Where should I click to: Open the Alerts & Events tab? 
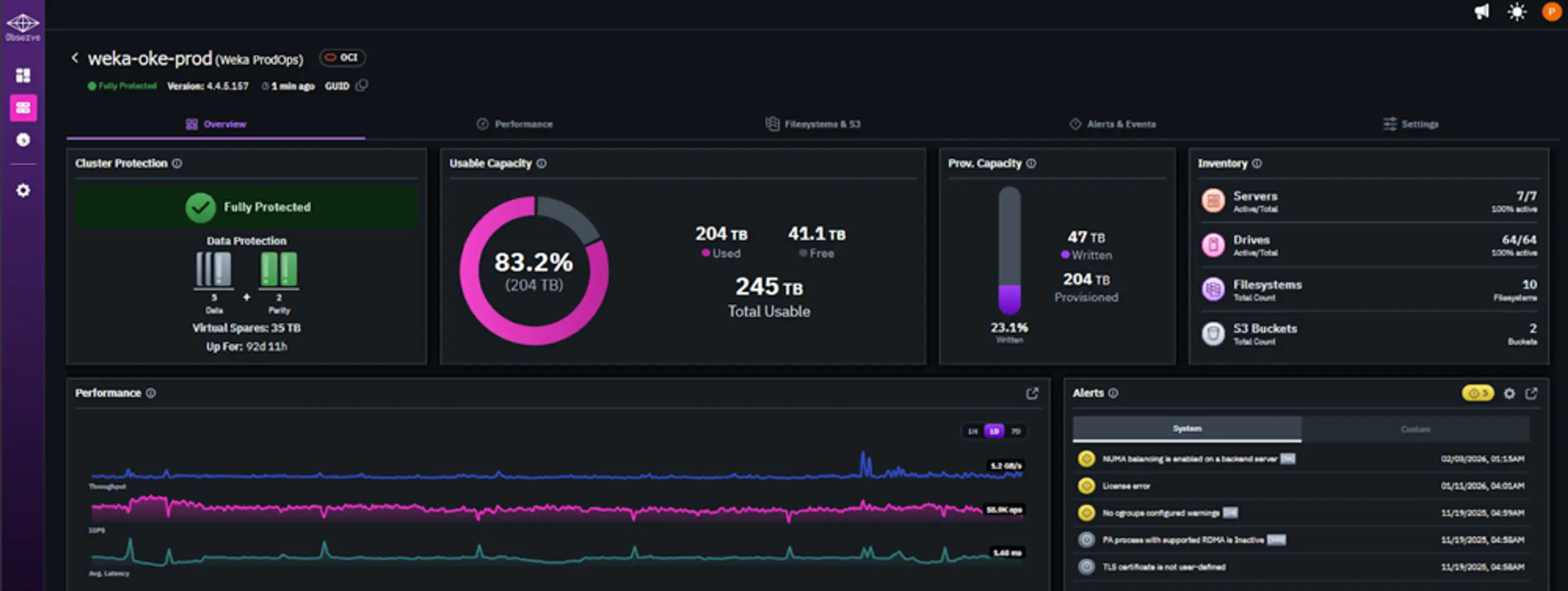pyautogui.click(x=1112, y=124)
